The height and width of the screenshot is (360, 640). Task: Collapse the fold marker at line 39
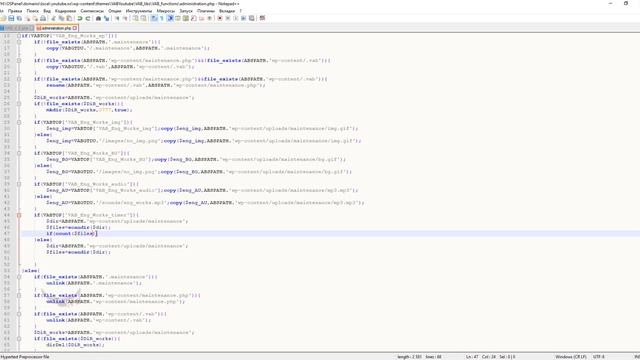[x=19, y=184]
